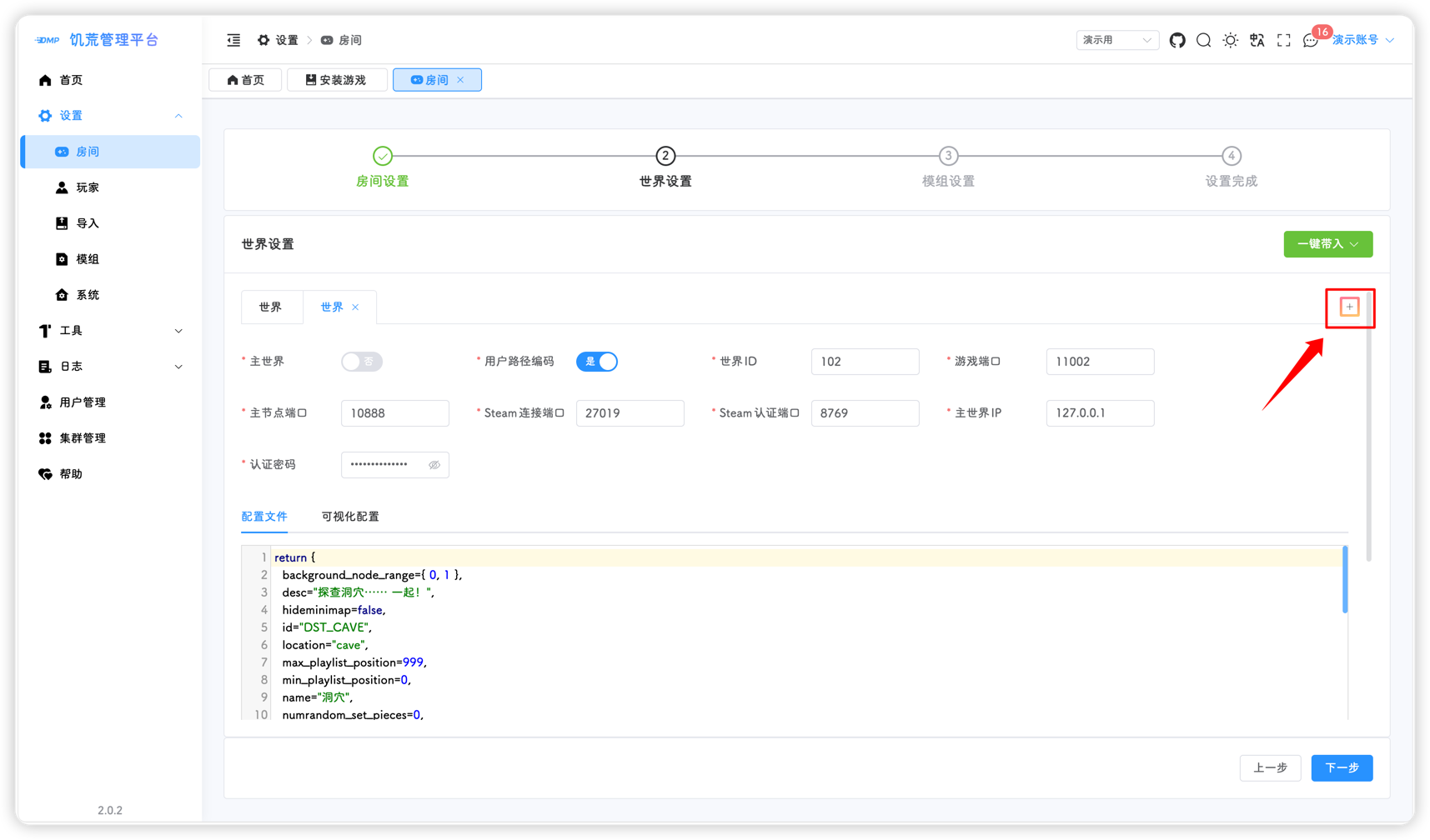Open the language translation icon
1430x840 pixels.
click(1257, 40)
